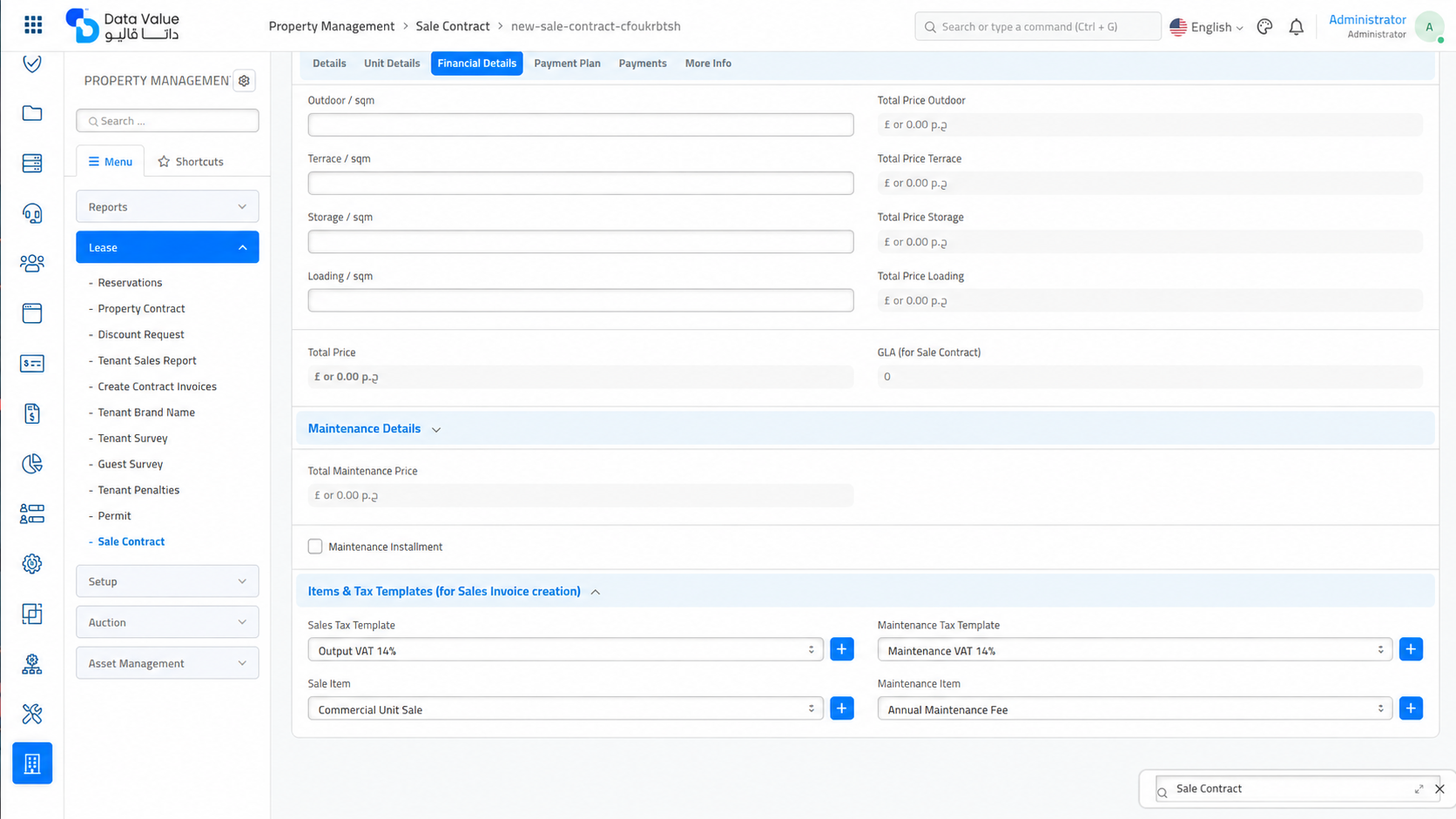
Task: Add new Sales Tax Template with plus
Action: tap(842, 649)
